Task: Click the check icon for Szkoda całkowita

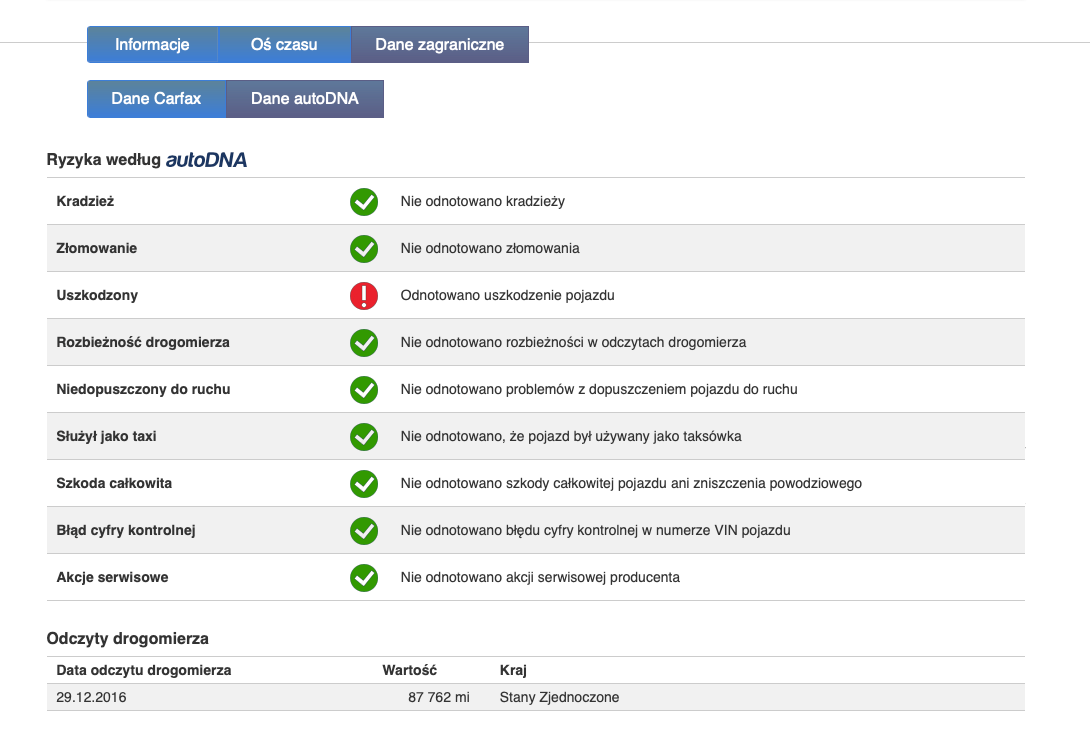Action: [364, 484]
